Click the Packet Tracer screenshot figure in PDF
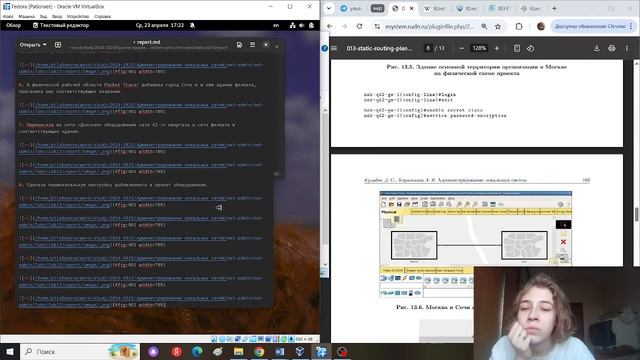The height and width of the screenshot is (360, 640). click(476, 244)
